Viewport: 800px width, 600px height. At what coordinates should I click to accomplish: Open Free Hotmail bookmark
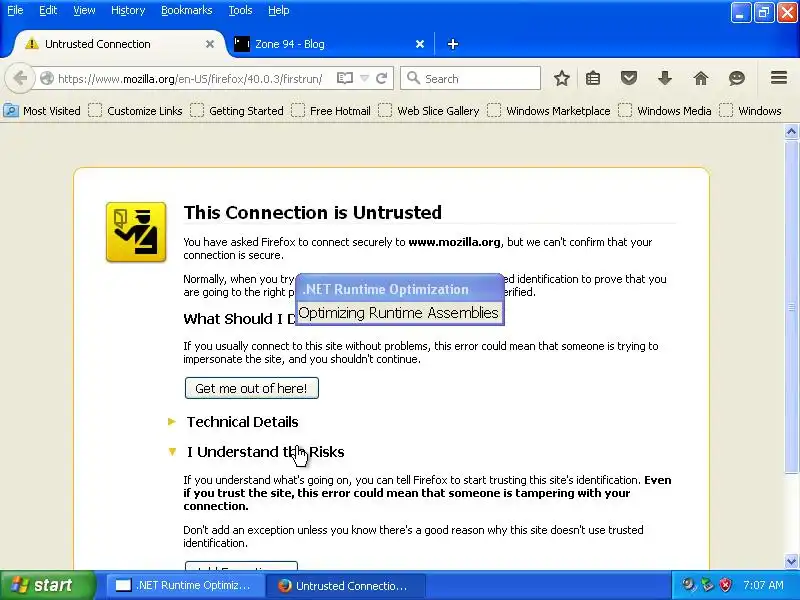[x=331, y=111]
